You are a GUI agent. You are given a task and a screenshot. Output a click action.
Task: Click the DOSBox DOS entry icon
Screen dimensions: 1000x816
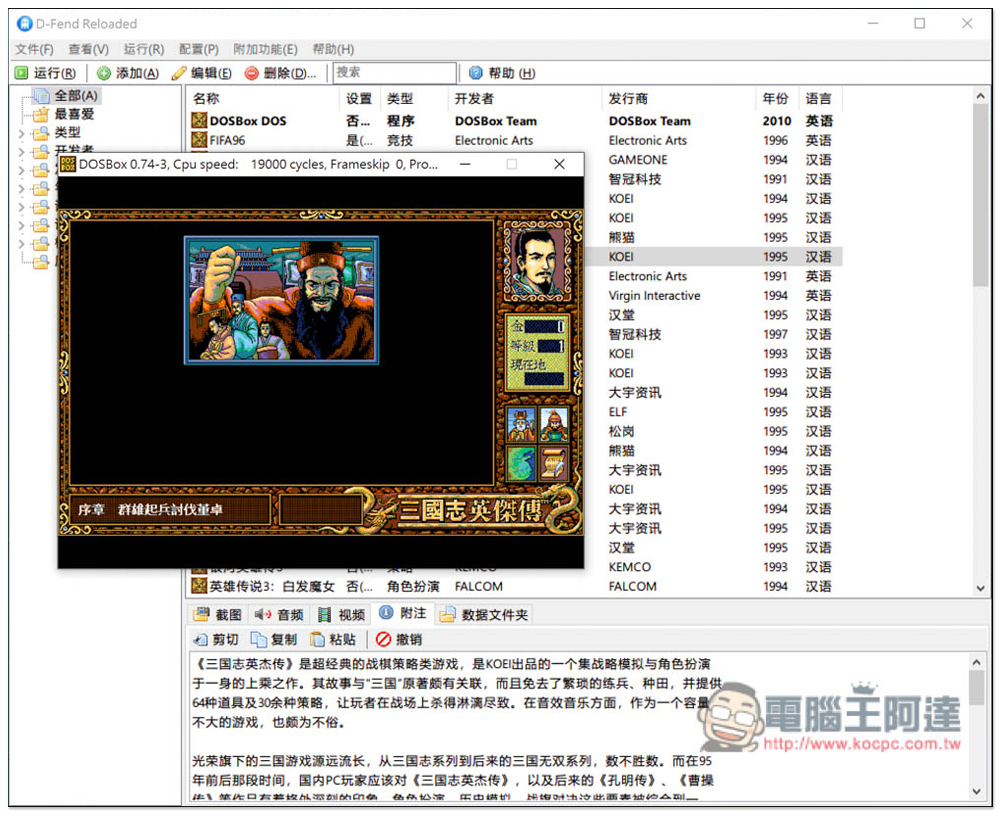tap(200, 121)
